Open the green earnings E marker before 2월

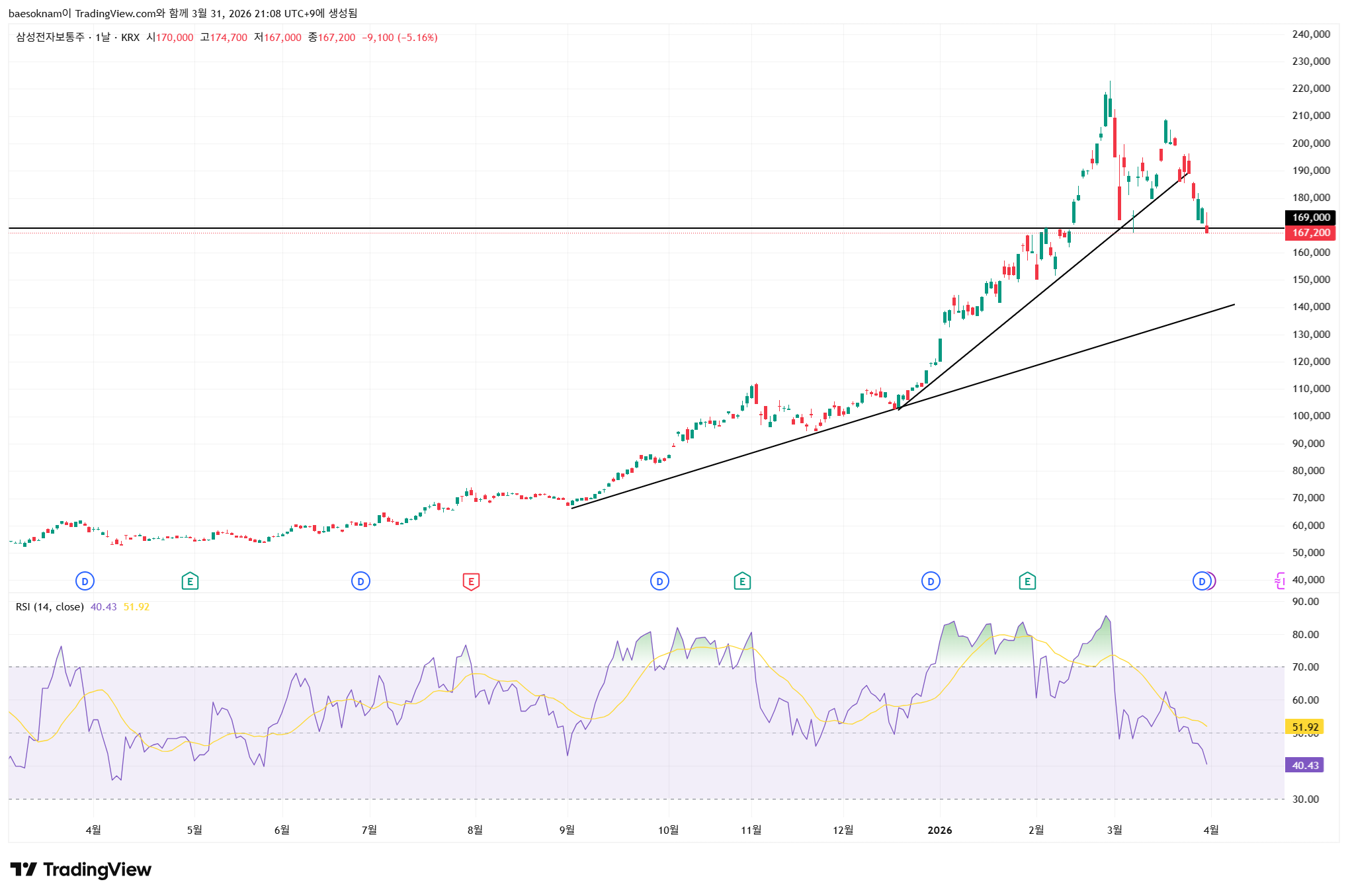point(1027,581)
